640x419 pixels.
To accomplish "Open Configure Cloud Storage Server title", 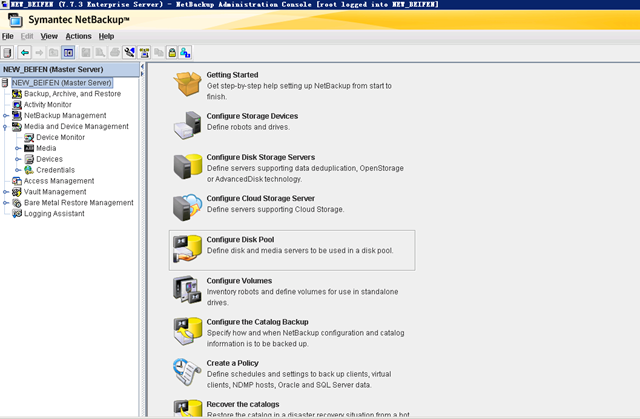I will coord(260,199).
